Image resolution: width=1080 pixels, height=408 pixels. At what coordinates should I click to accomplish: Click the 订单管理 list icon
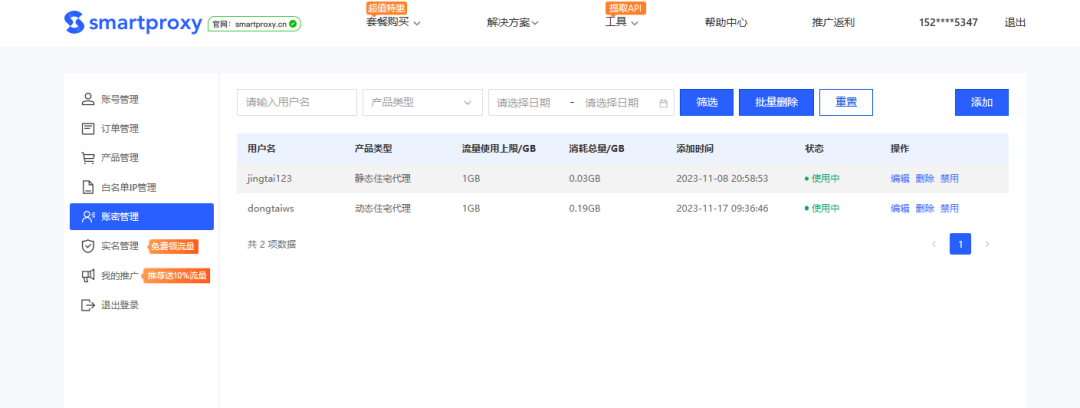[87, 128]
